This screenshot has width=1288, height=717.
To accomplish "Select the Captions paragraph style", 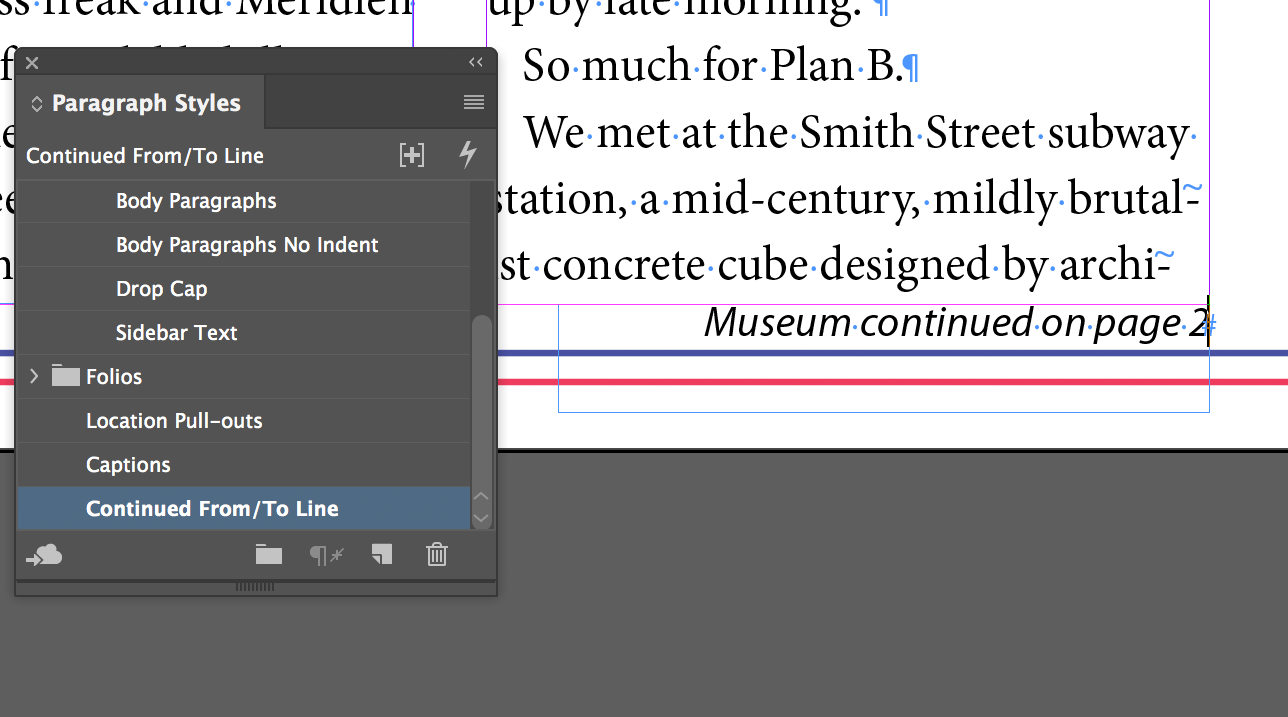I will point(243,465).
